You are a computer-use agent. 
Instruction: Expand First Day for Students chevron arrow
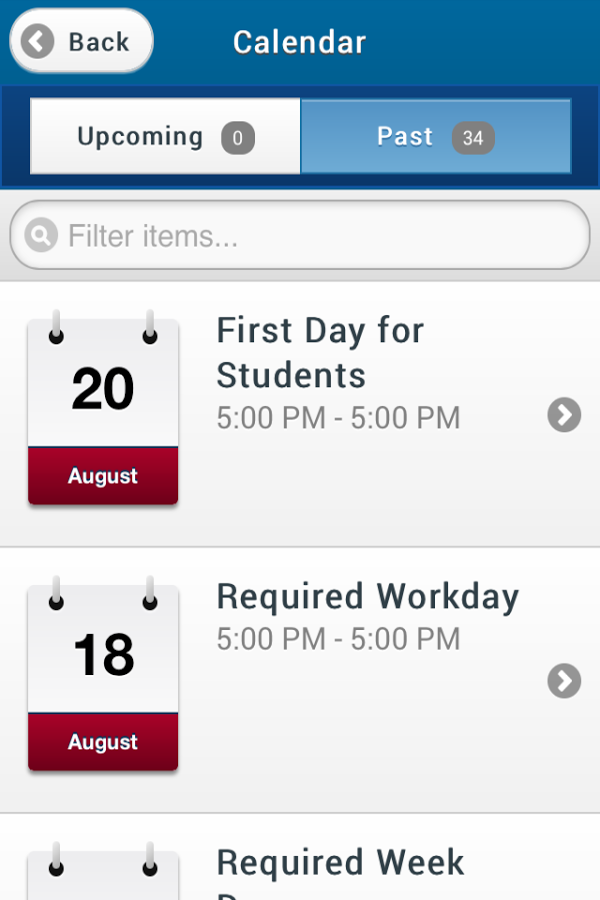pyautogui.click(x=564, y=414)
